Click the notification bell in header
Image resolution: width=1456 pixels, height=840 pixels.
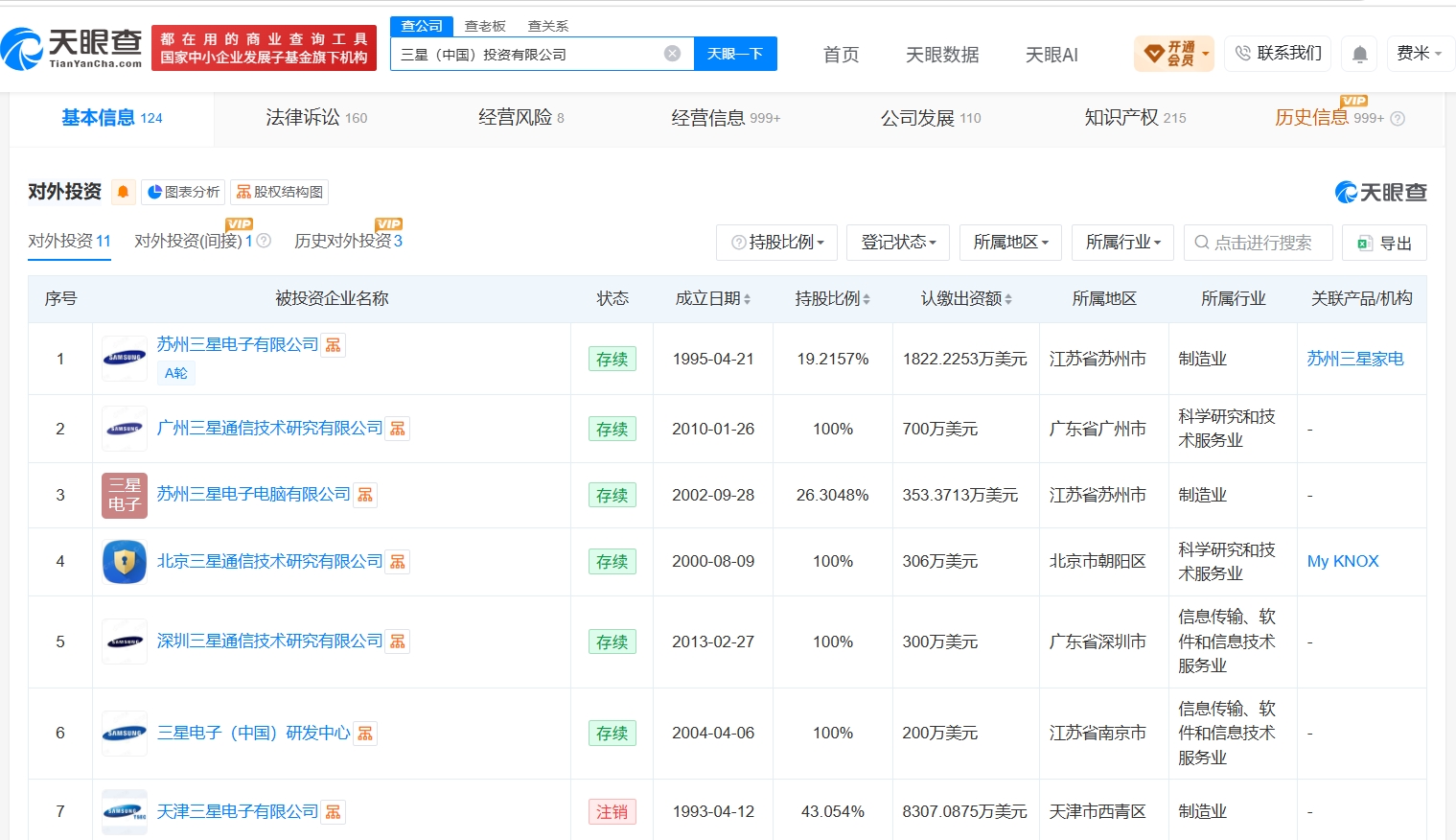click(x=1359, y=54)
